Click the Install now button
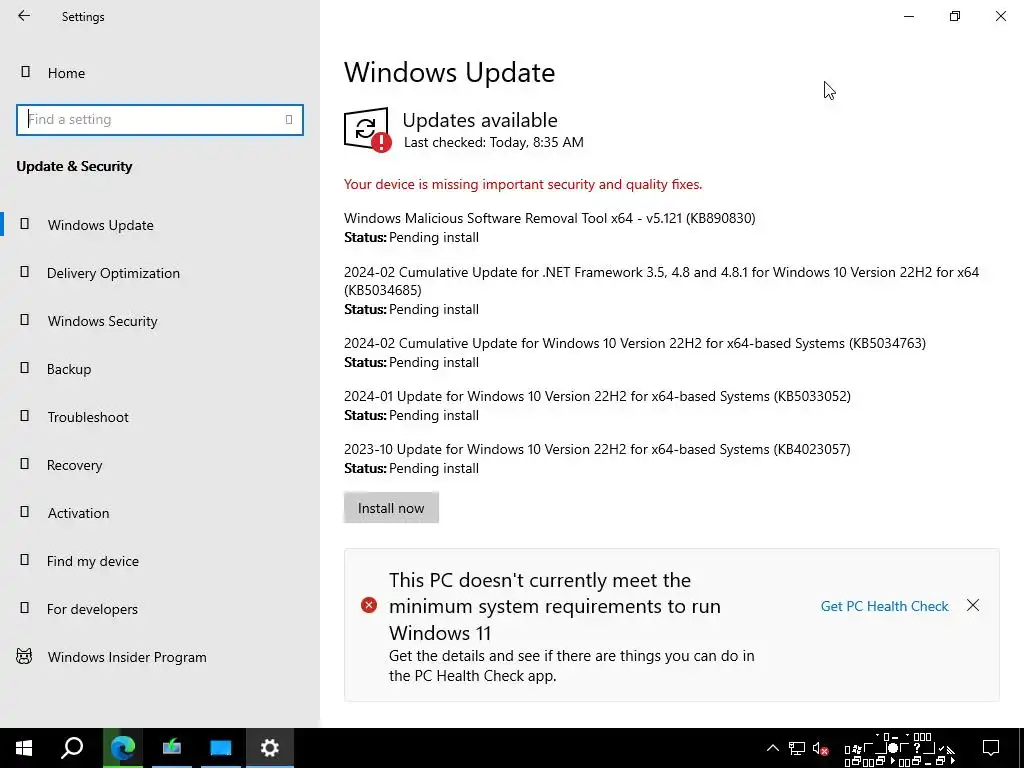 pyautogui.click(x=391, y=508)
